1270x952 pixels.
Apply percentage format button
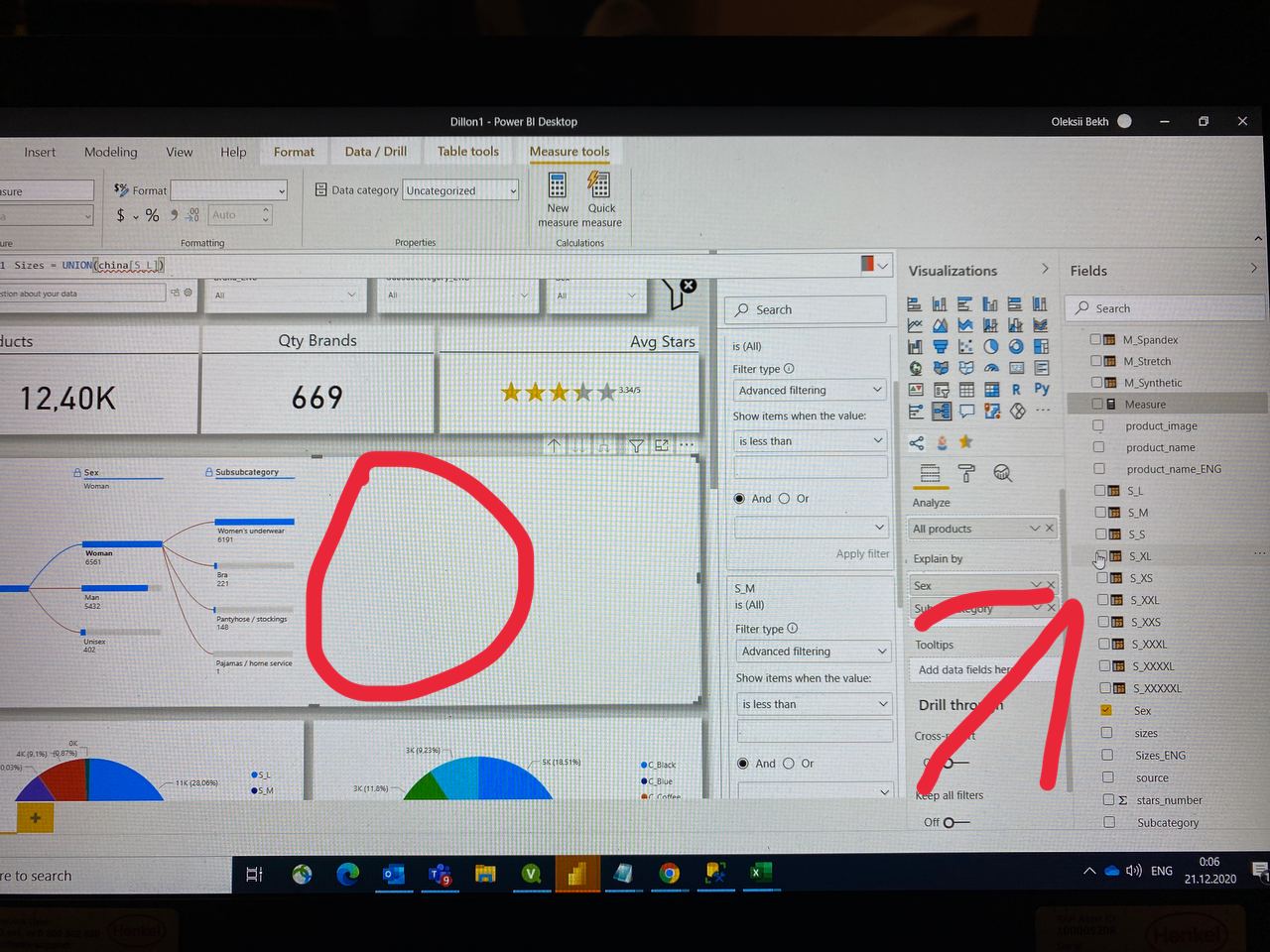click(x=152, y=214)
